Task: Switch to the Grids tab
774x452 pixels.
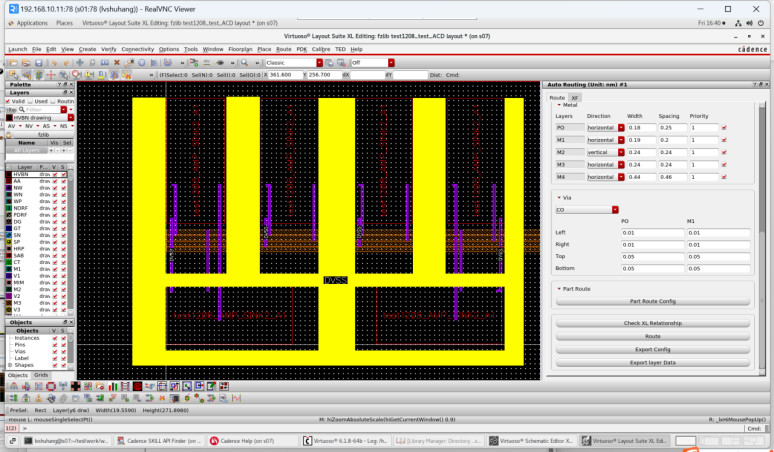Action: [x=41, y=375]
